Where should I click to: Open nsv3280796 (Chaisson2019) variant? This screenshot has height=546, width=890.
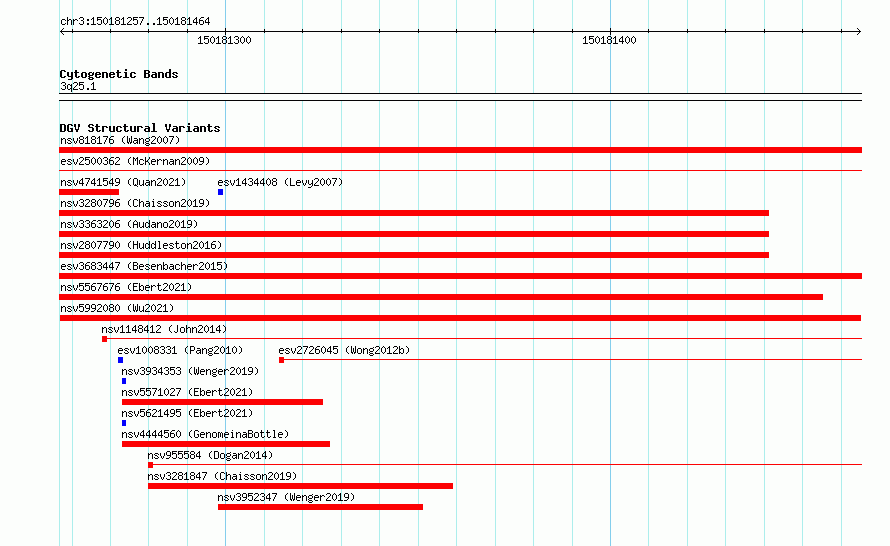(x=135, y=203)
